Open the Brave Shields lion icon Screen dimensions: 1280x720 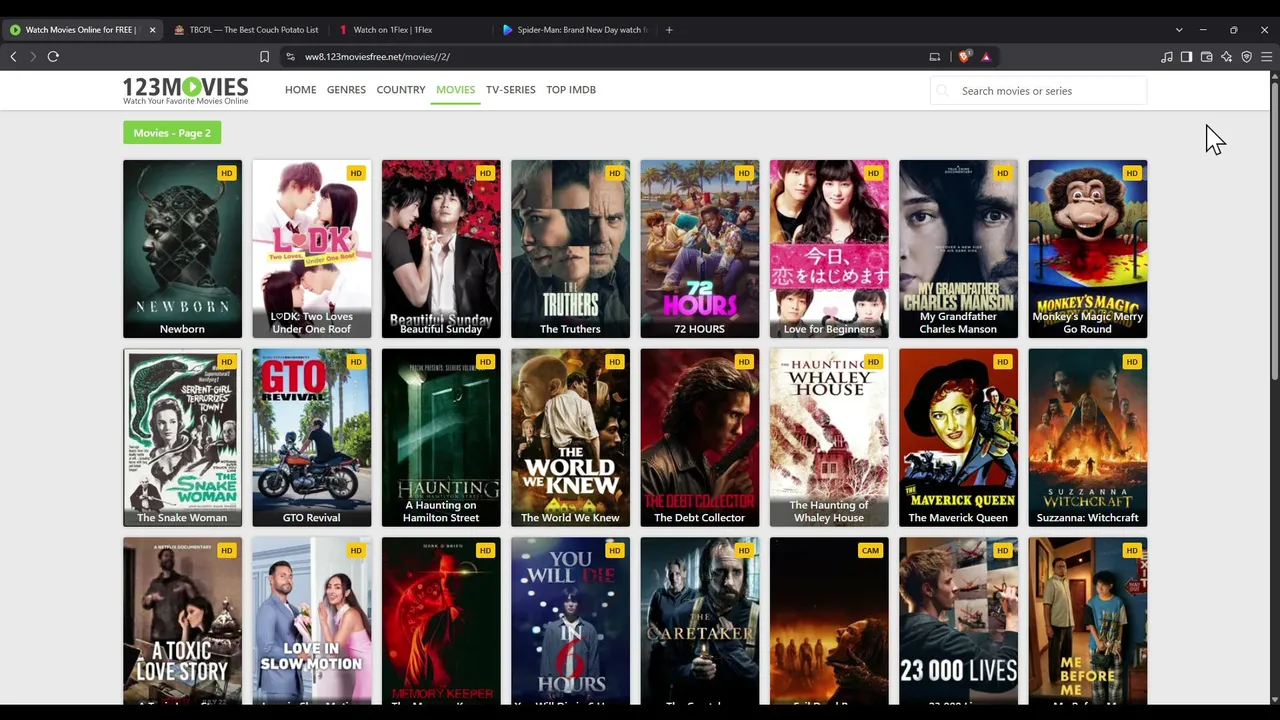coord(963,57)
